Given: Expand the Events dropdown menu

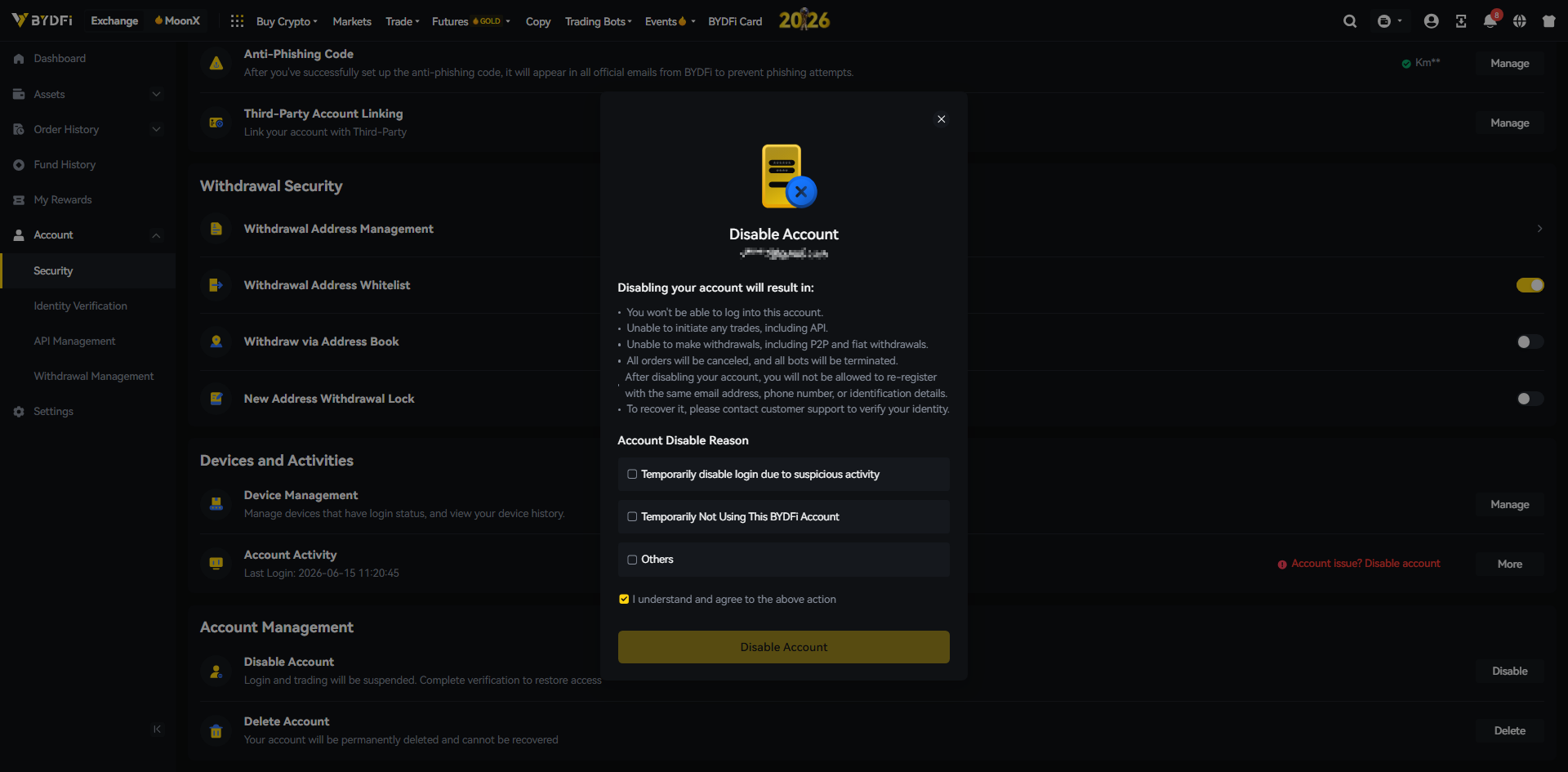Looking at the screenshot, I should point(670,21).
